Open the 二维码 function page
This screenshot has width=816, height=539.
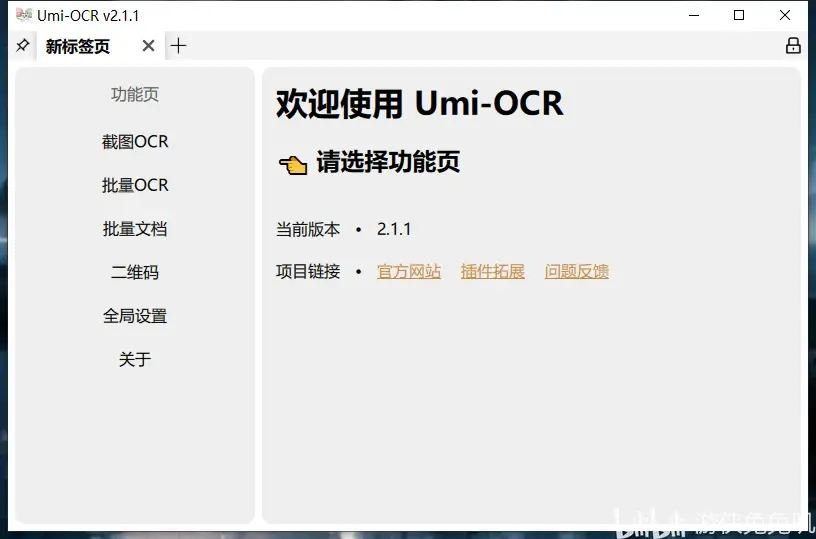(135, 272)
